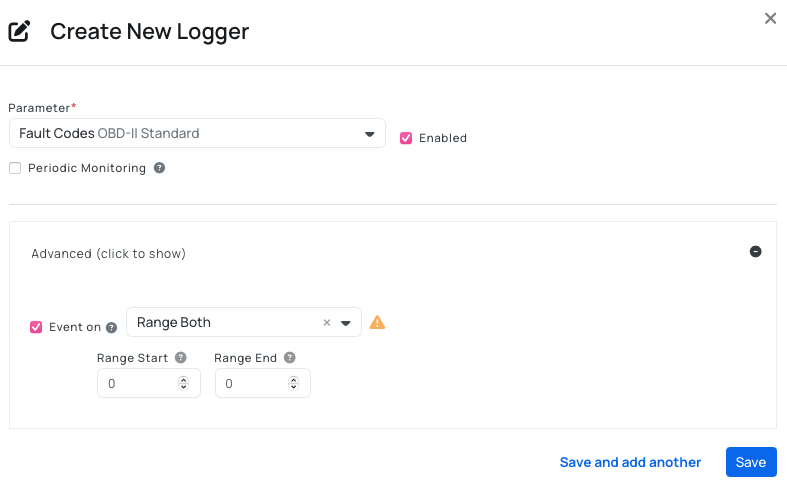This screenshot has height=487, width=787.
Task: Collapse the Advanced section with minus icon
Action: (756, 251)
